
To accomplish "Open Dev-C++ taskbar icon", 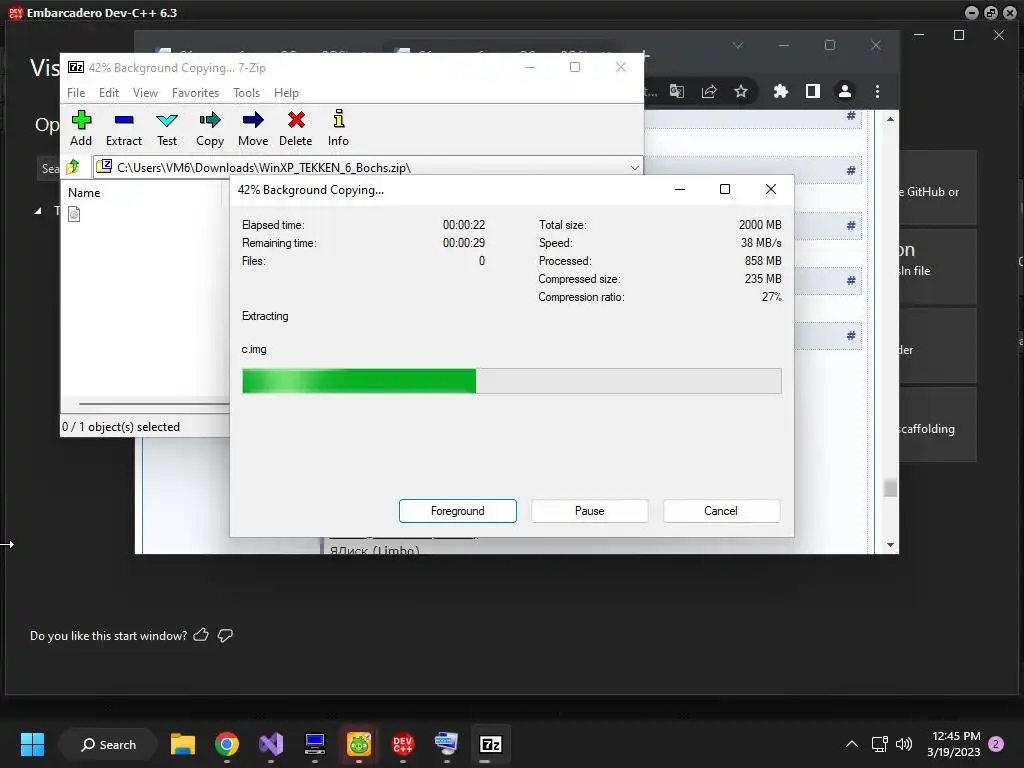I will 403,744.
